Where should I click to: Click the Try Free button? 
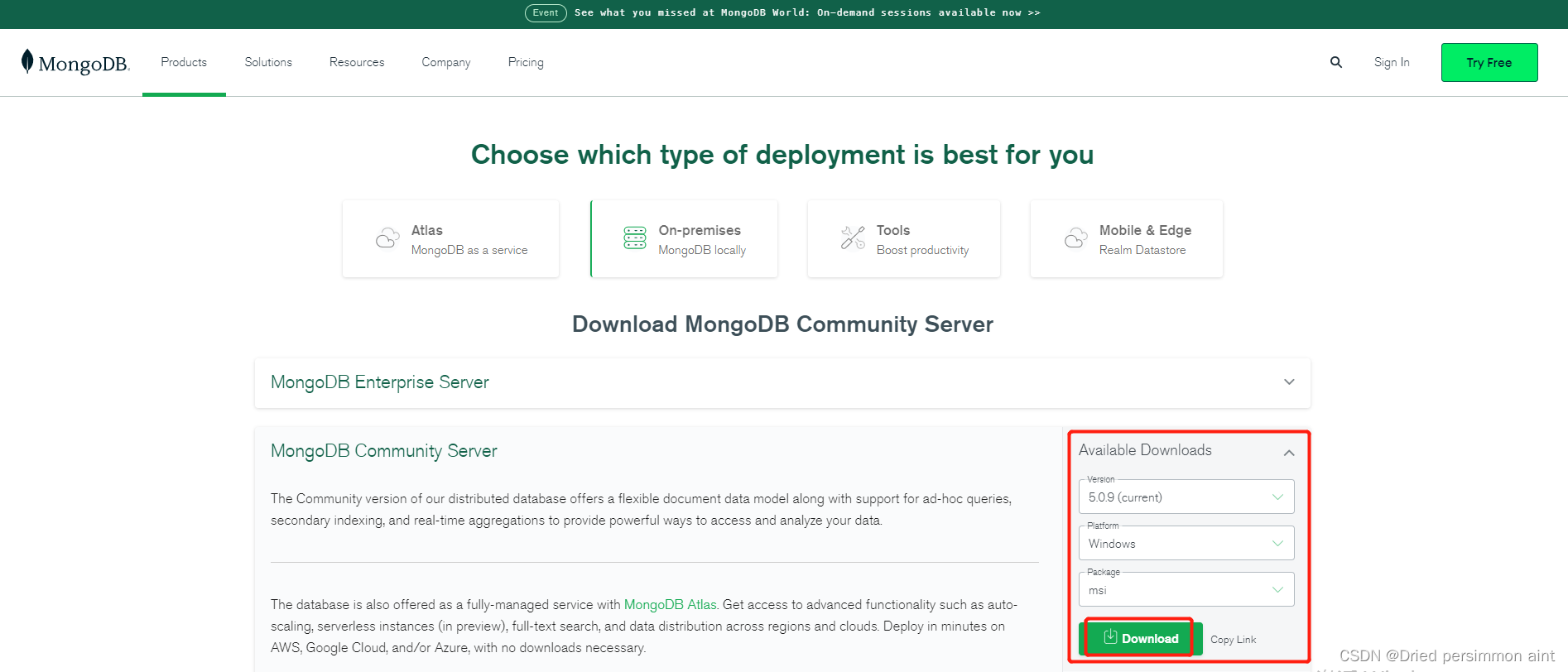1489,63
